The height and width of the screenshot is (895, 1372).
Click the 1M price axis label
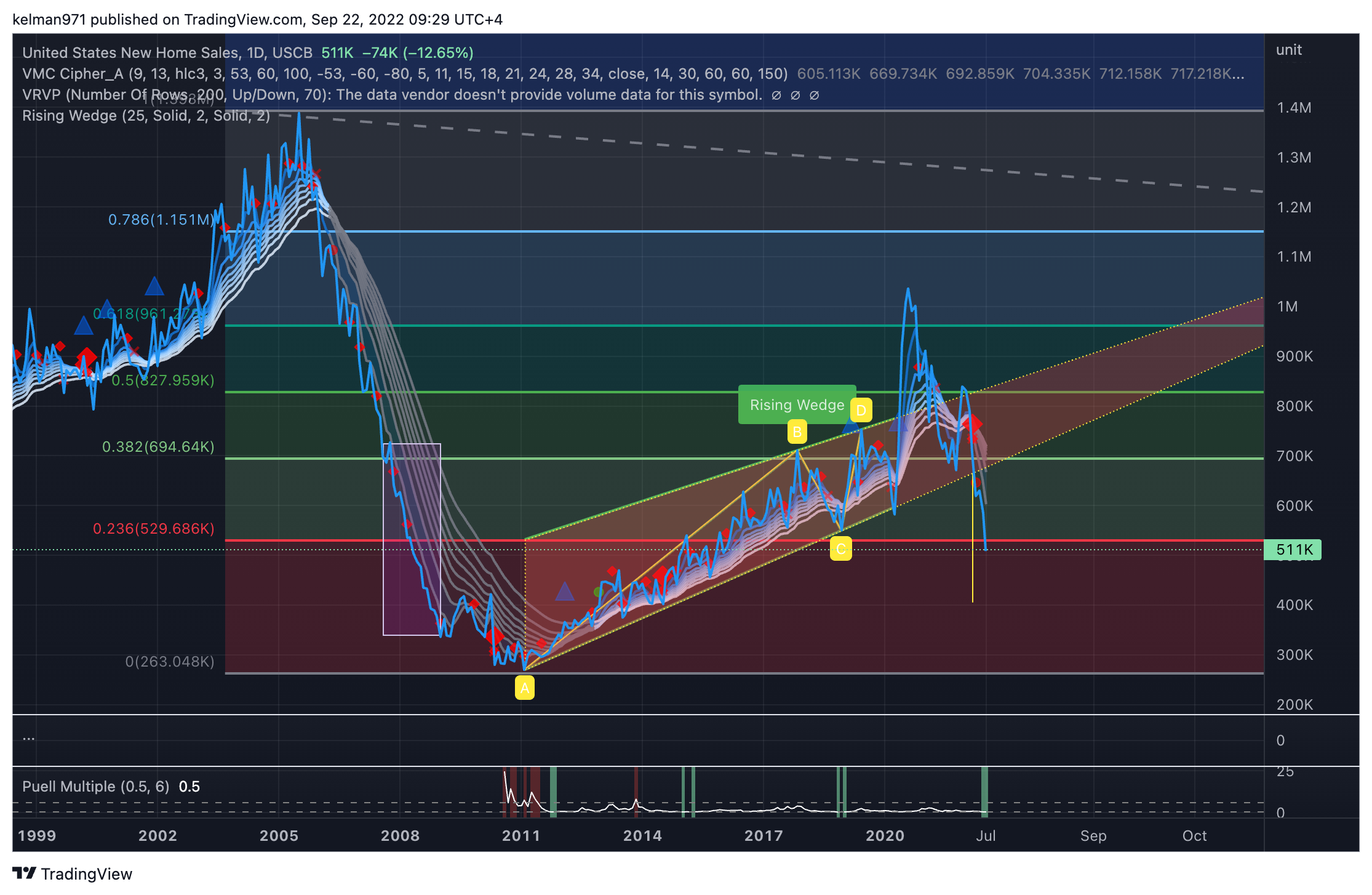pyautogui.click(x=1288, y=307)
